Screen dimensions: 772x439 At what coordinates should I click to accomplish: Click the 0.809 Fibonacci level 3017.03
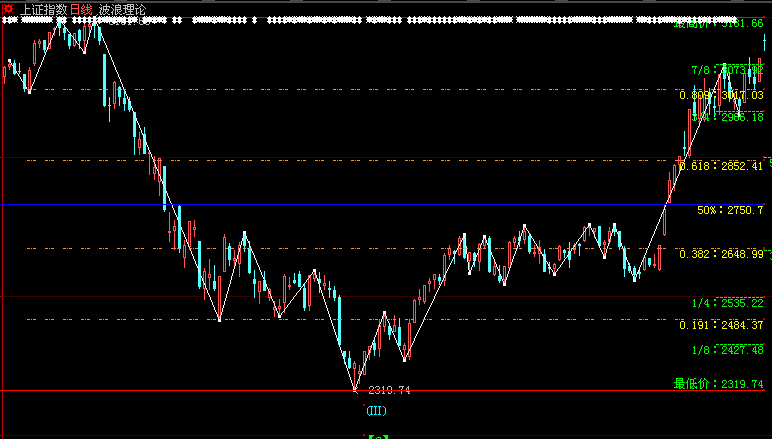[x=721, y=95]
